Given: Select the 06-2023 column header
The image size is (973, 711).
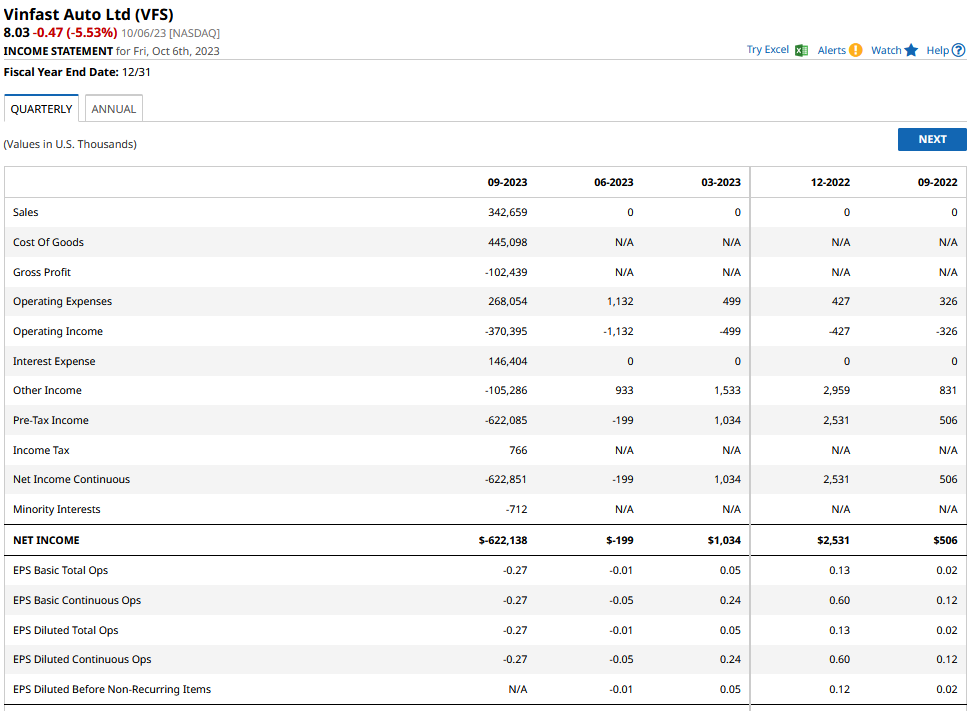Looking at the screenshot, I should point(613,182).
